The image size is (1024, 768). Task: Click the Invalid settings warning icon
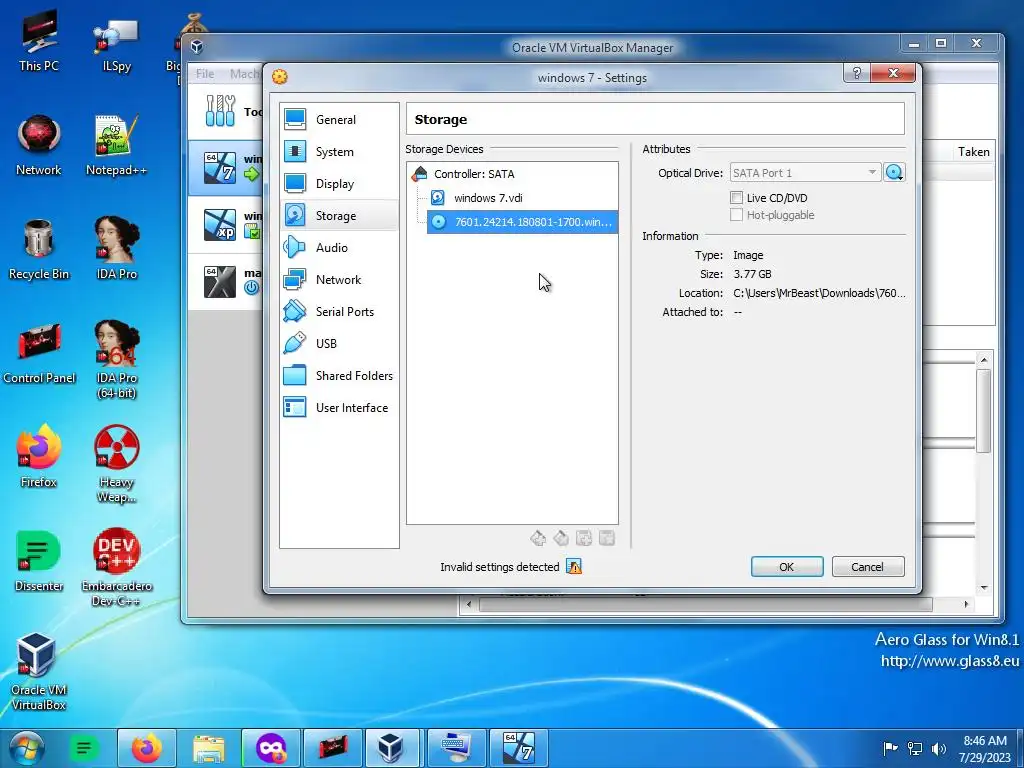(x=574, y=566)
